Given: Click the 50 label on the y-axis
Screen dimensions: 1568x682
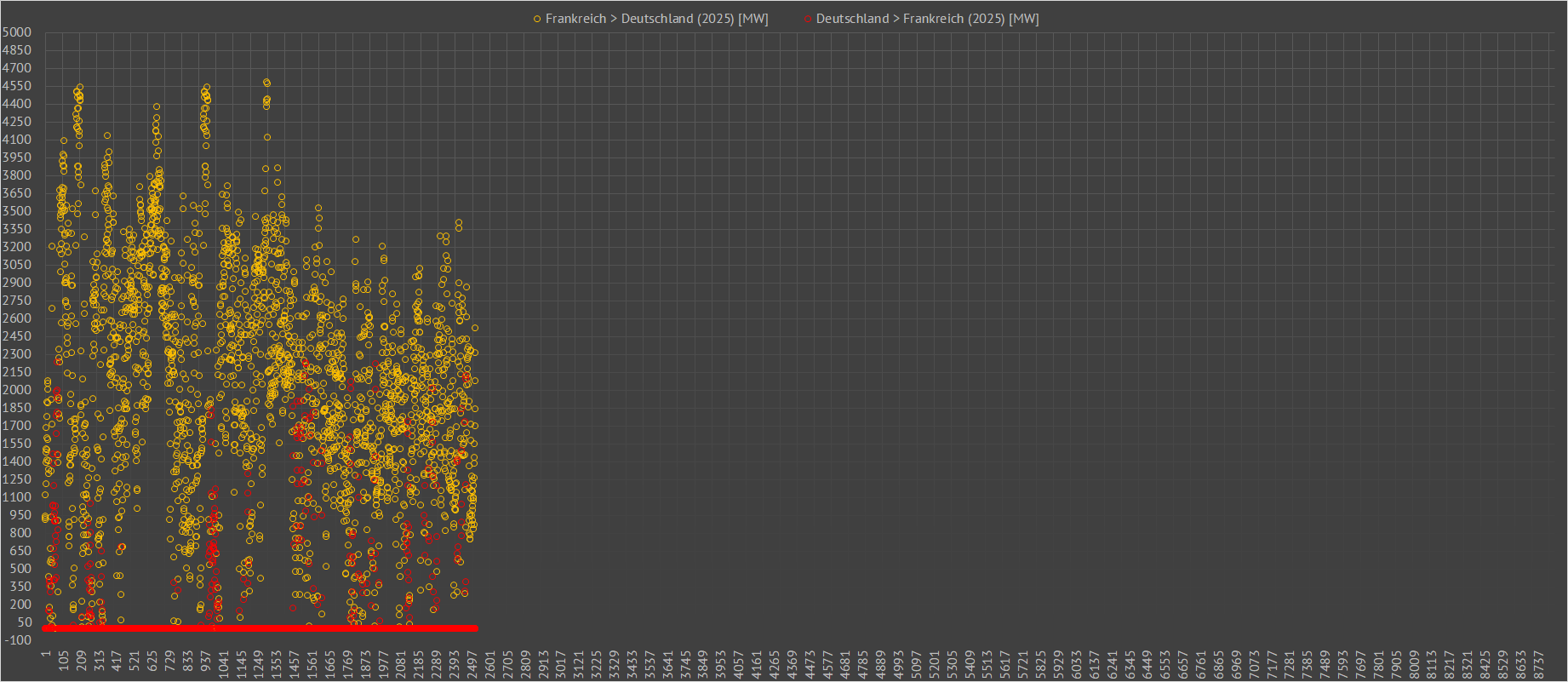Looking at the screenshot, I should click(23, 622).
